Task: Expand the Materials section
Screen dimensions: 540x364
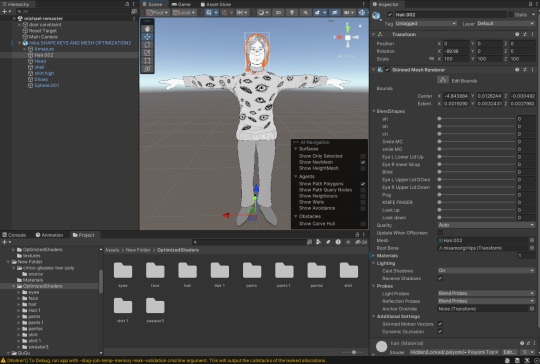Action: [374, 256]
